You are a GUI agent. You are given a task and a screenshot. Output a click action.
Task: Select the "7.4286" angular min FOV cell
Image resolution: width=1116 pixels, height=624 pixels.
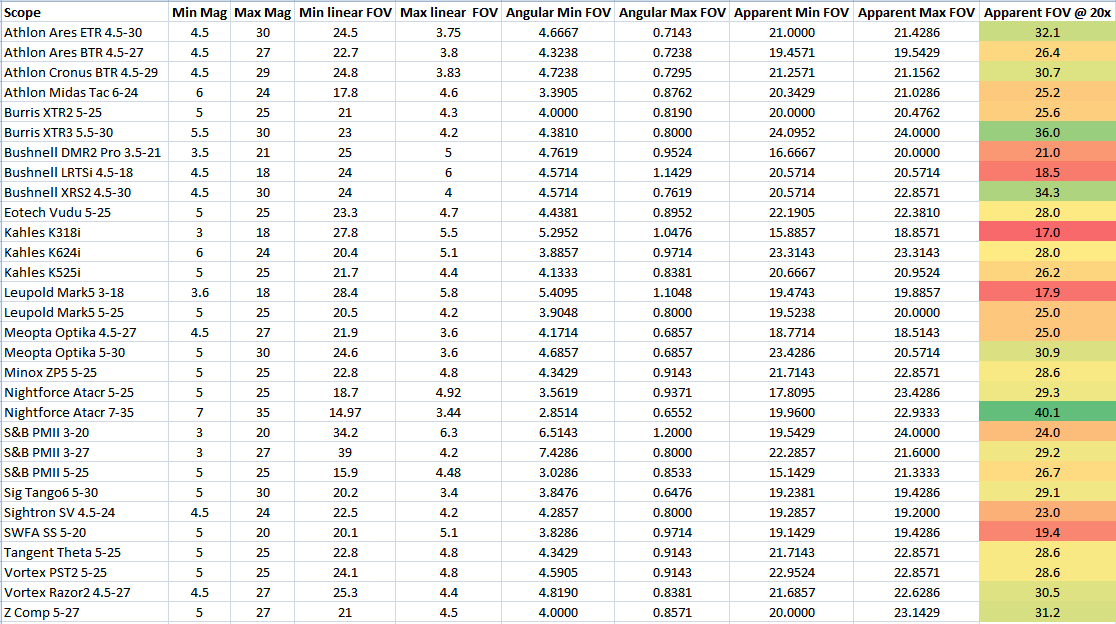(559, 453)
